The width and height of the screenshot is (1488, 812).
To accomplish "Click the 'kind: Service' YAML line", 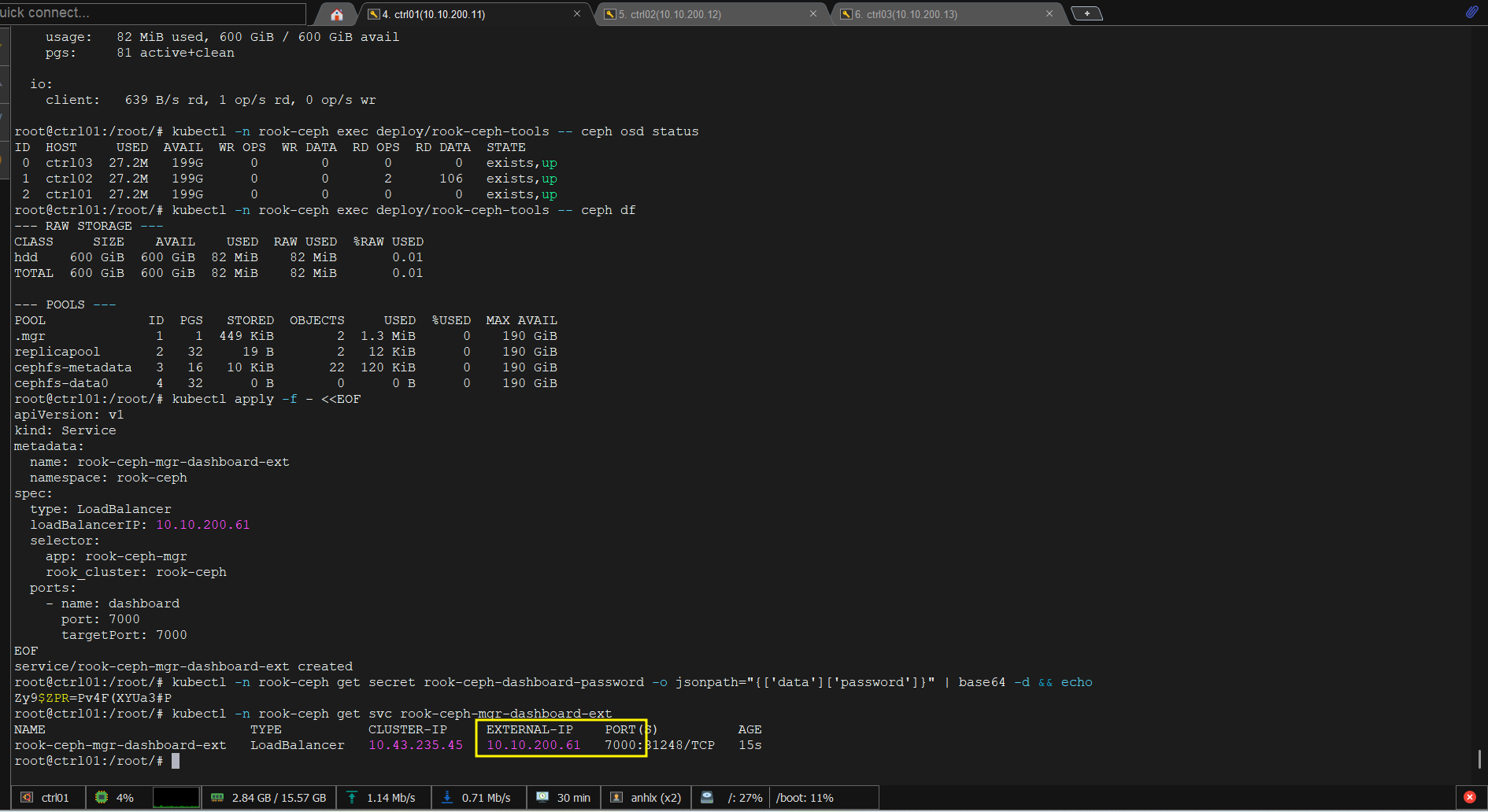I will pyautogui.click(x=65, y=430).
